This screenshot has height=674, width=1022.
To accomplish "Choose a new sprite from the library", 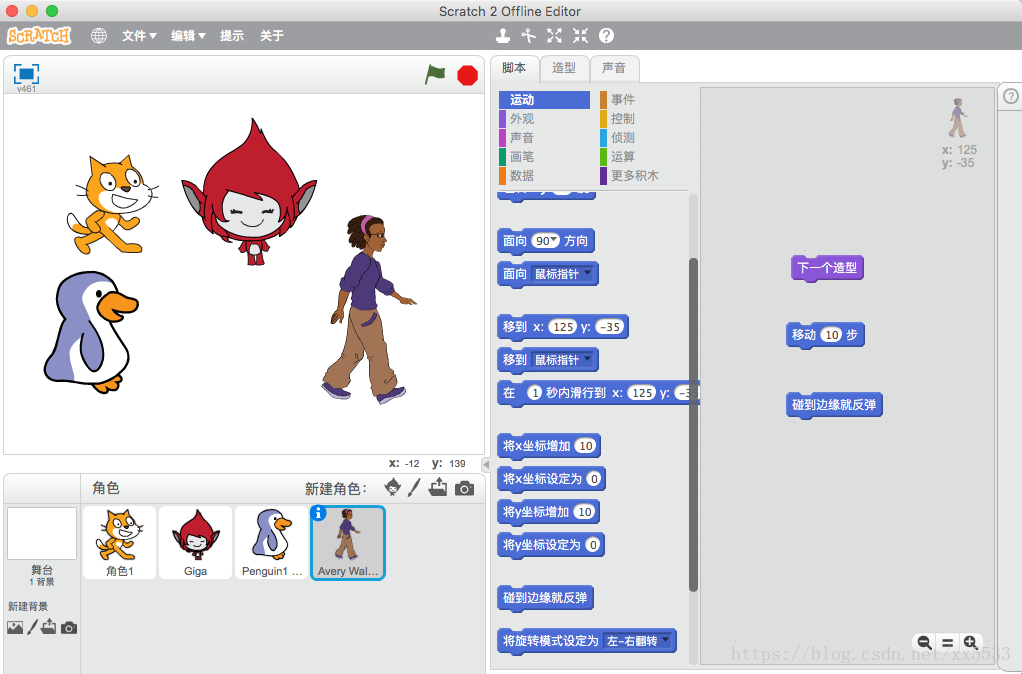I will [x=392, y=487].
